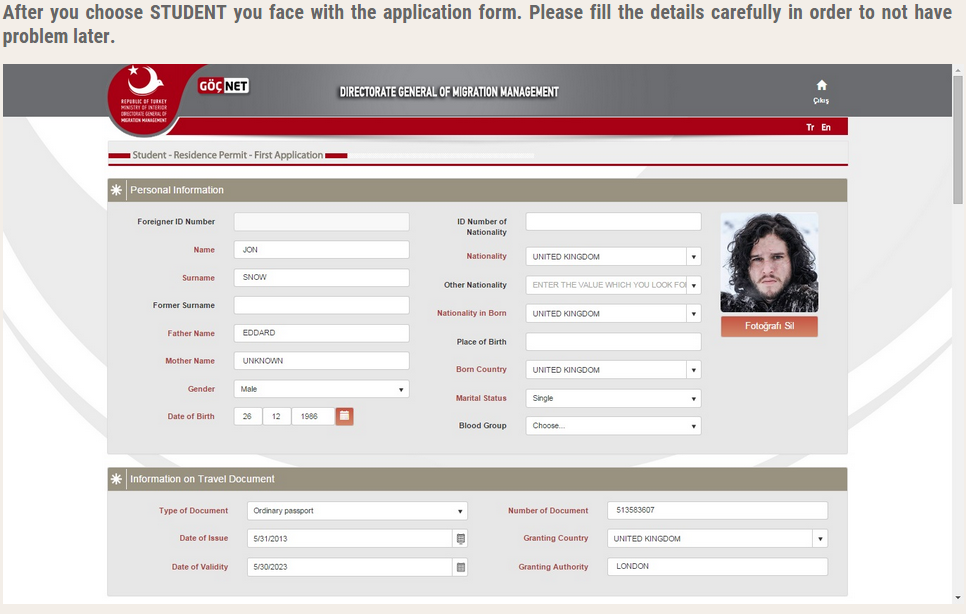Click the Father Name field
966x614 pixels.
tap(322, 333)
